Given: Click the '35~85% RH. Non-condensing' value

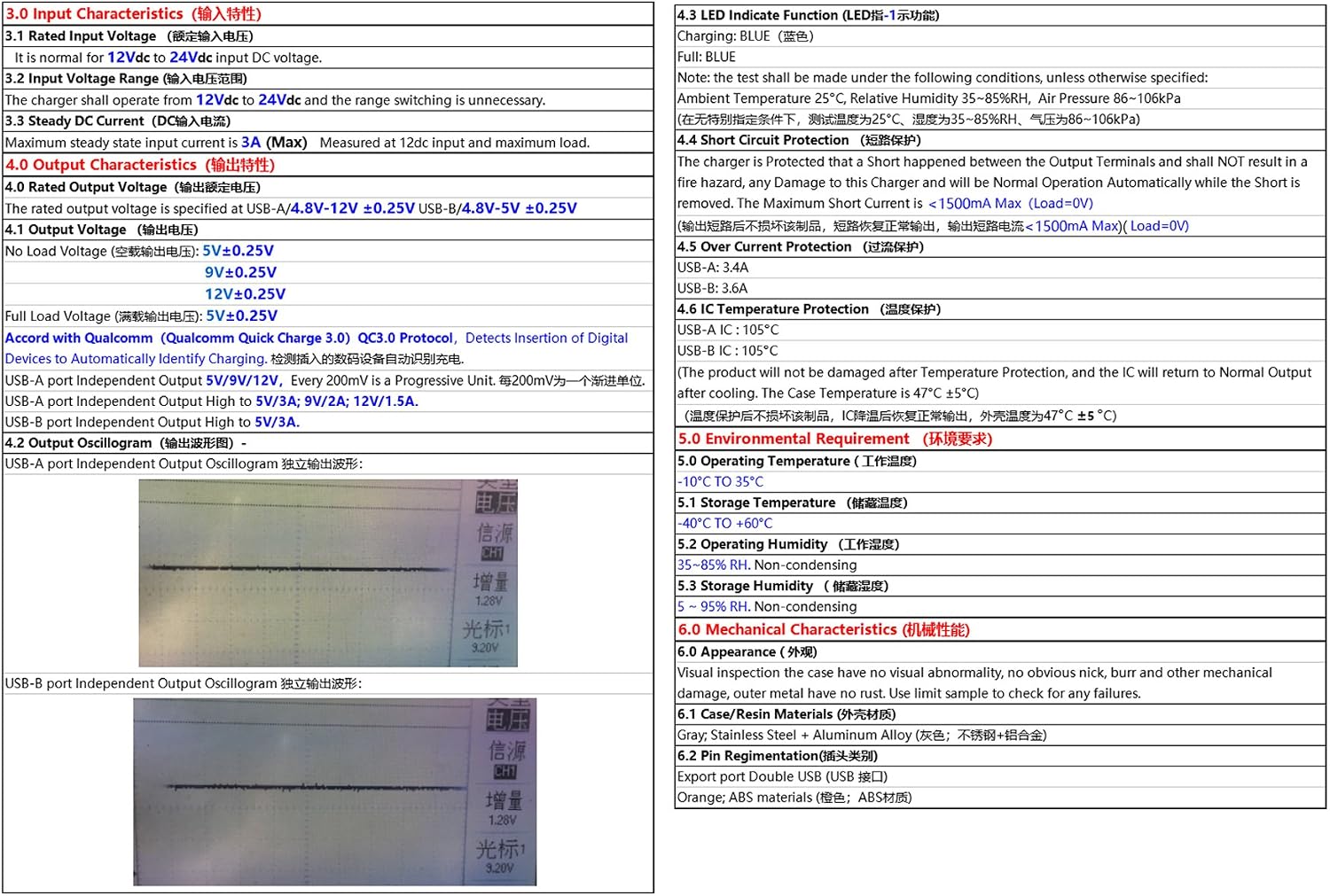Looking at the screenshot, I should [x=767, y=565].
